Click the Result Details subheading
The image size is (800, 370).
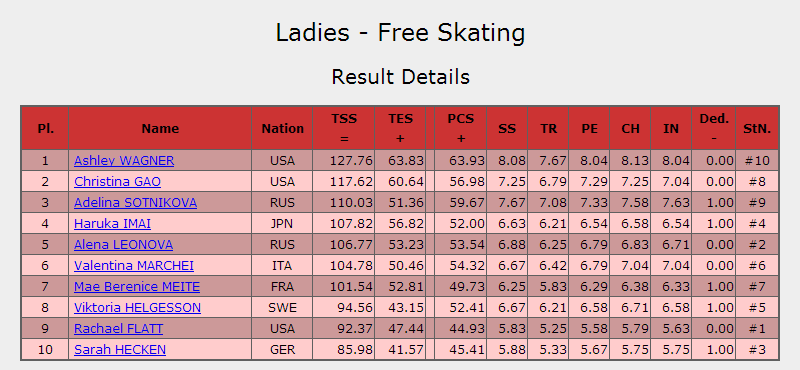pos(401,77)
